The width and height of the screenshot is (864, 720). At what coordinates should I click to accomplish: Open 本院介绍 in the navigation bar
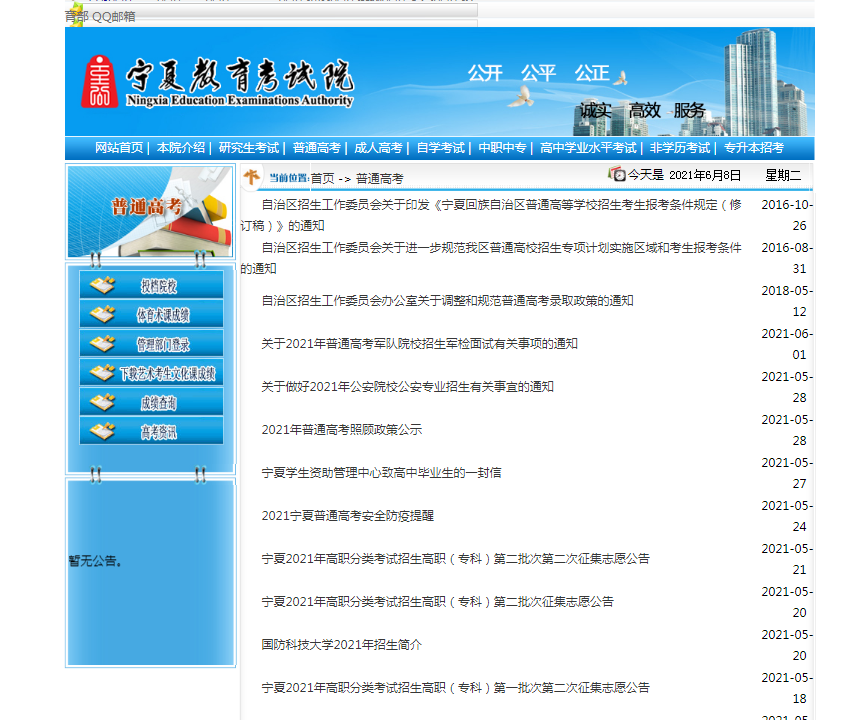tap(180, 148)
